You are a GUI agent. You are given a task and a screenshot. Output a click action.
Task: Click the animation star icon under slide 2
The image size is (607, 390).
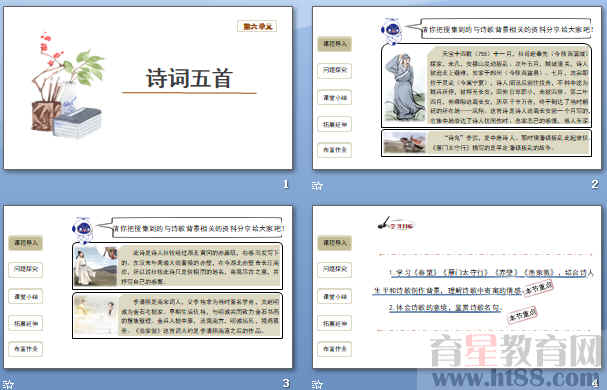click(x=317, y=186)
